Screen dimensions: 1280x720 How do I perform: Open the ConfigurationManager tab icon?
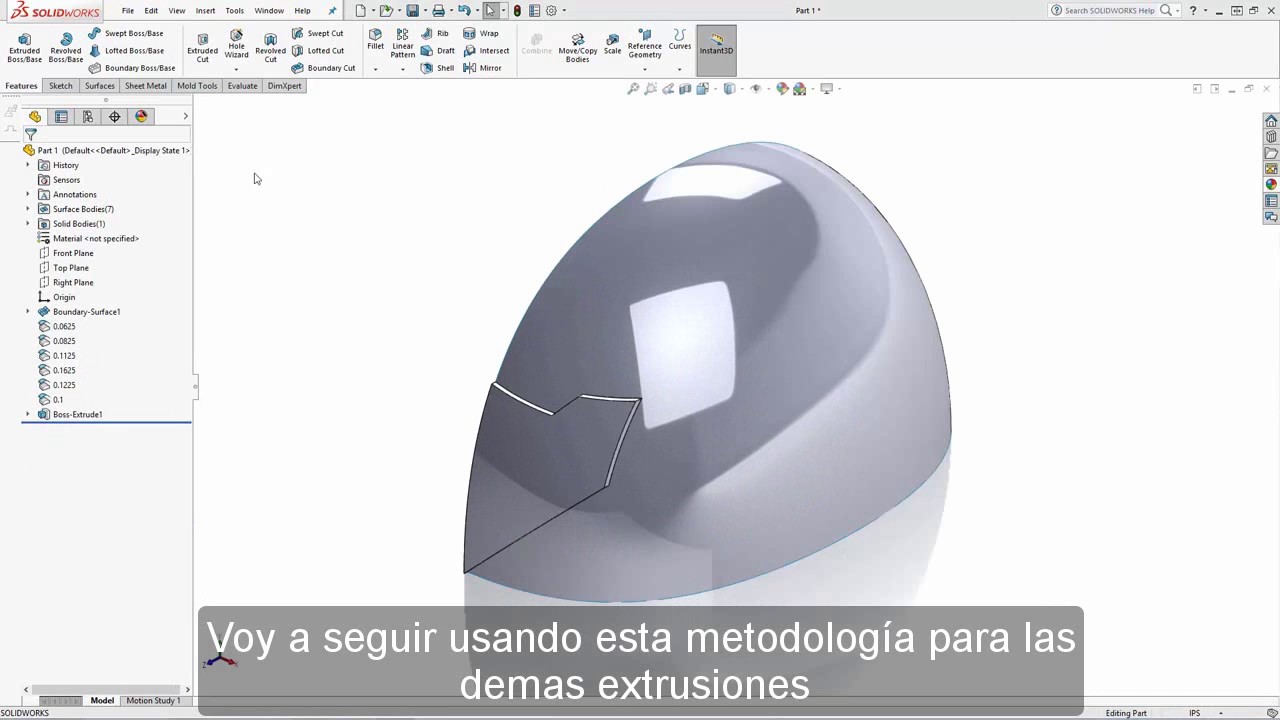click(x=88, y=117)
